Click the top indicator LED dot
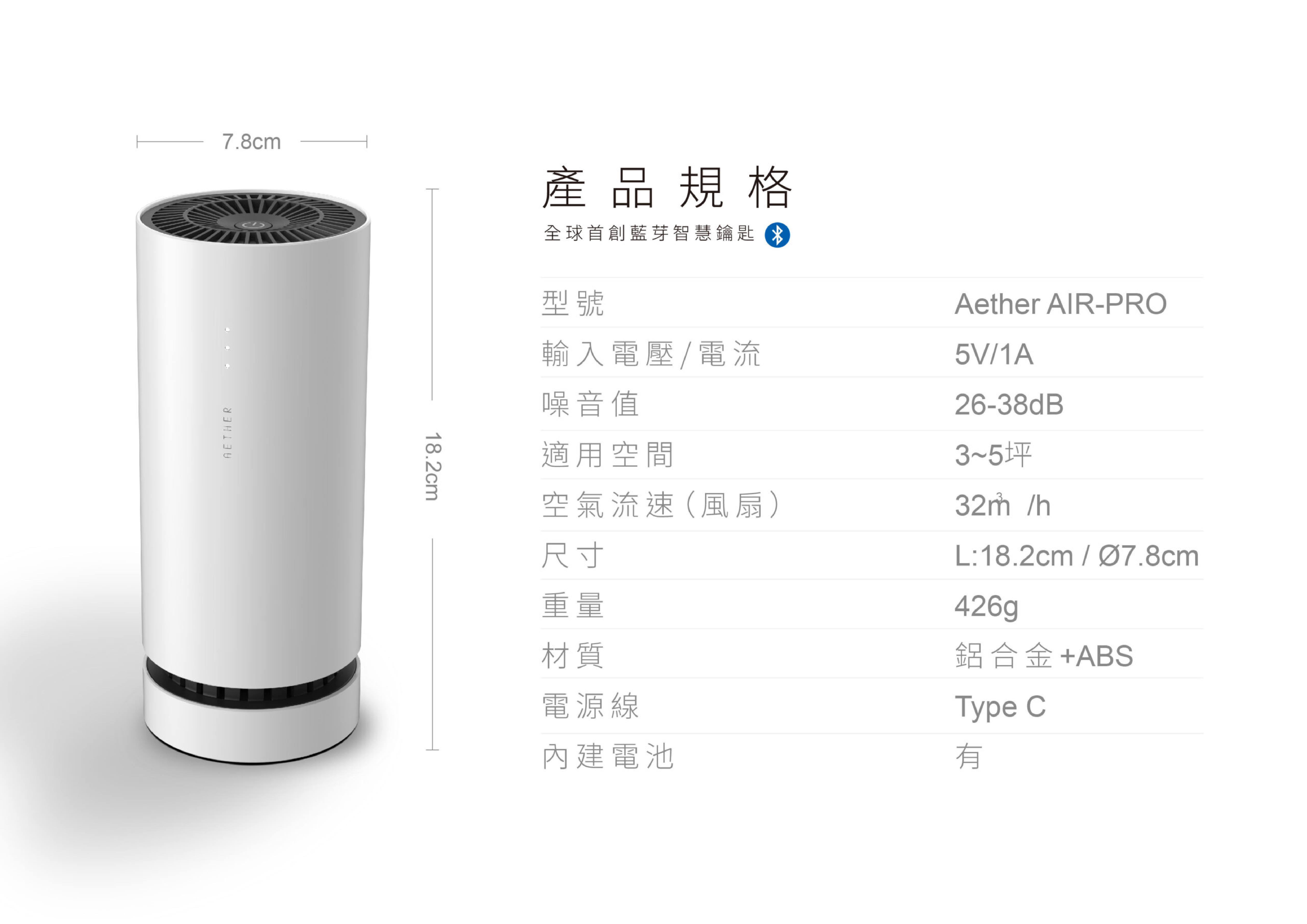This screenshot has height=924, width=1307. click(227, 330)
